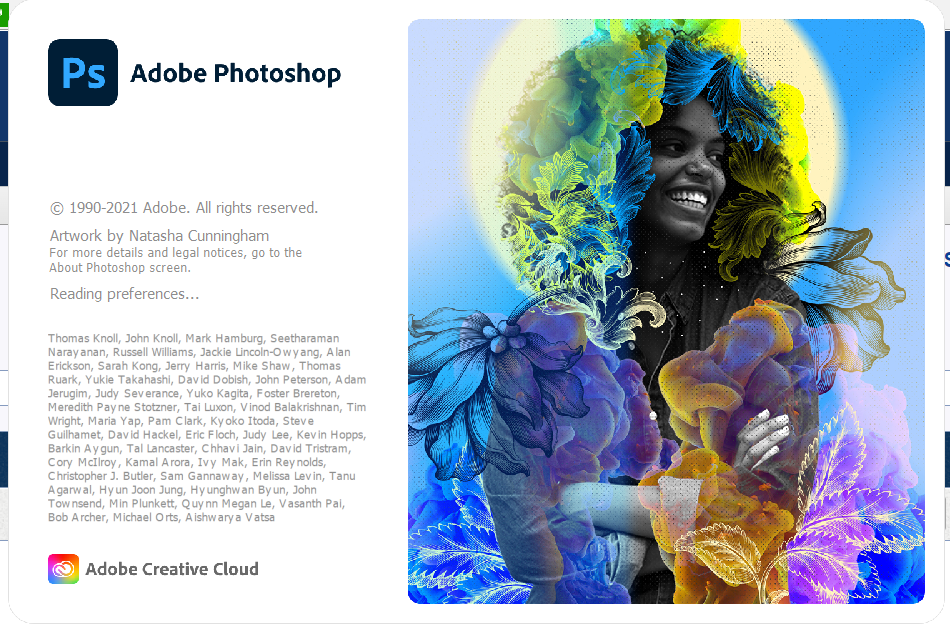Click the blue Ps Photoshop logo icon
The height and width of the screenshot is (627, 950).
(x=83, y=73)
